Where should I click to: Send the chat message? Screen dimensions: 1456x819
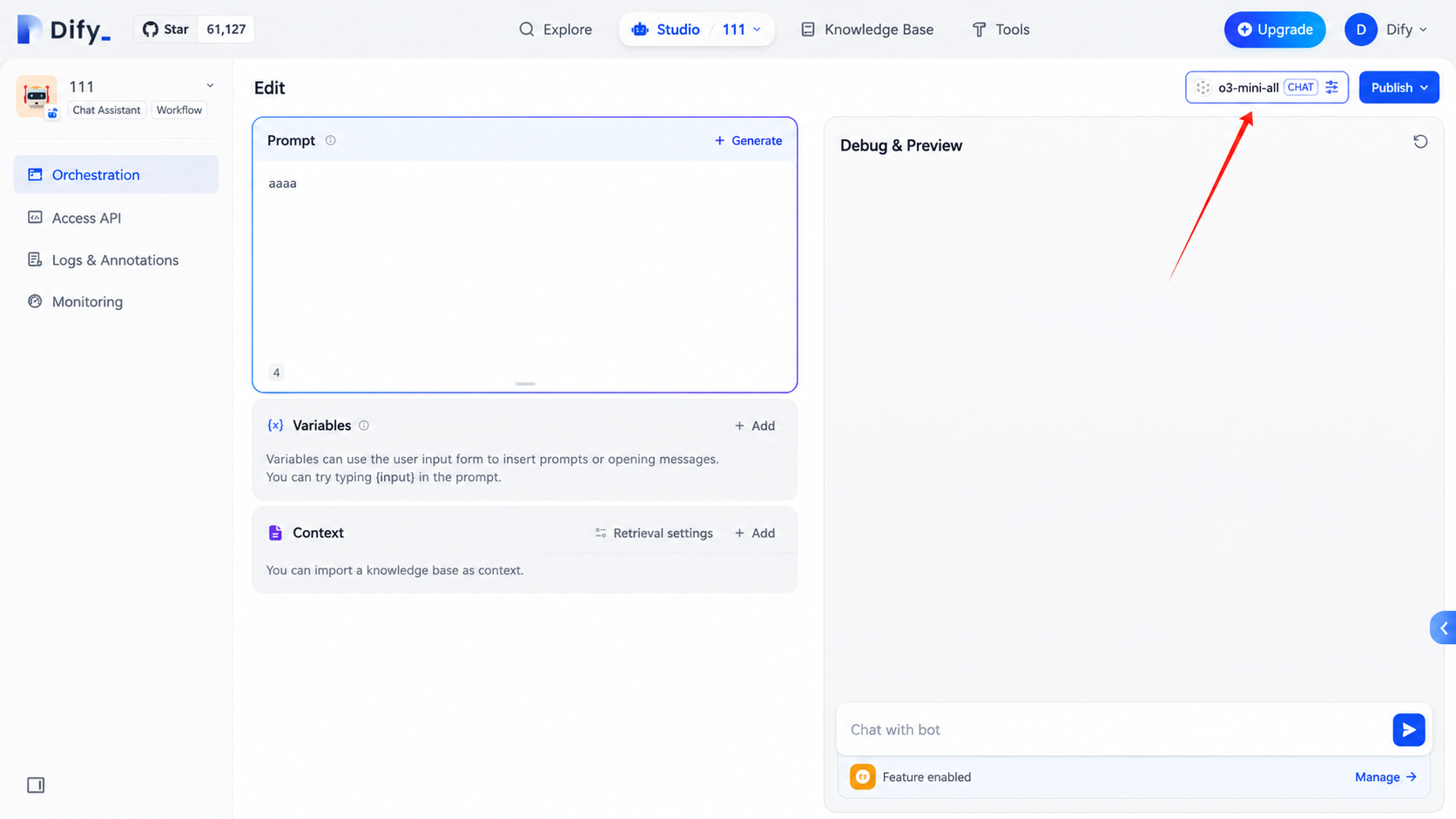(1408, 729)
